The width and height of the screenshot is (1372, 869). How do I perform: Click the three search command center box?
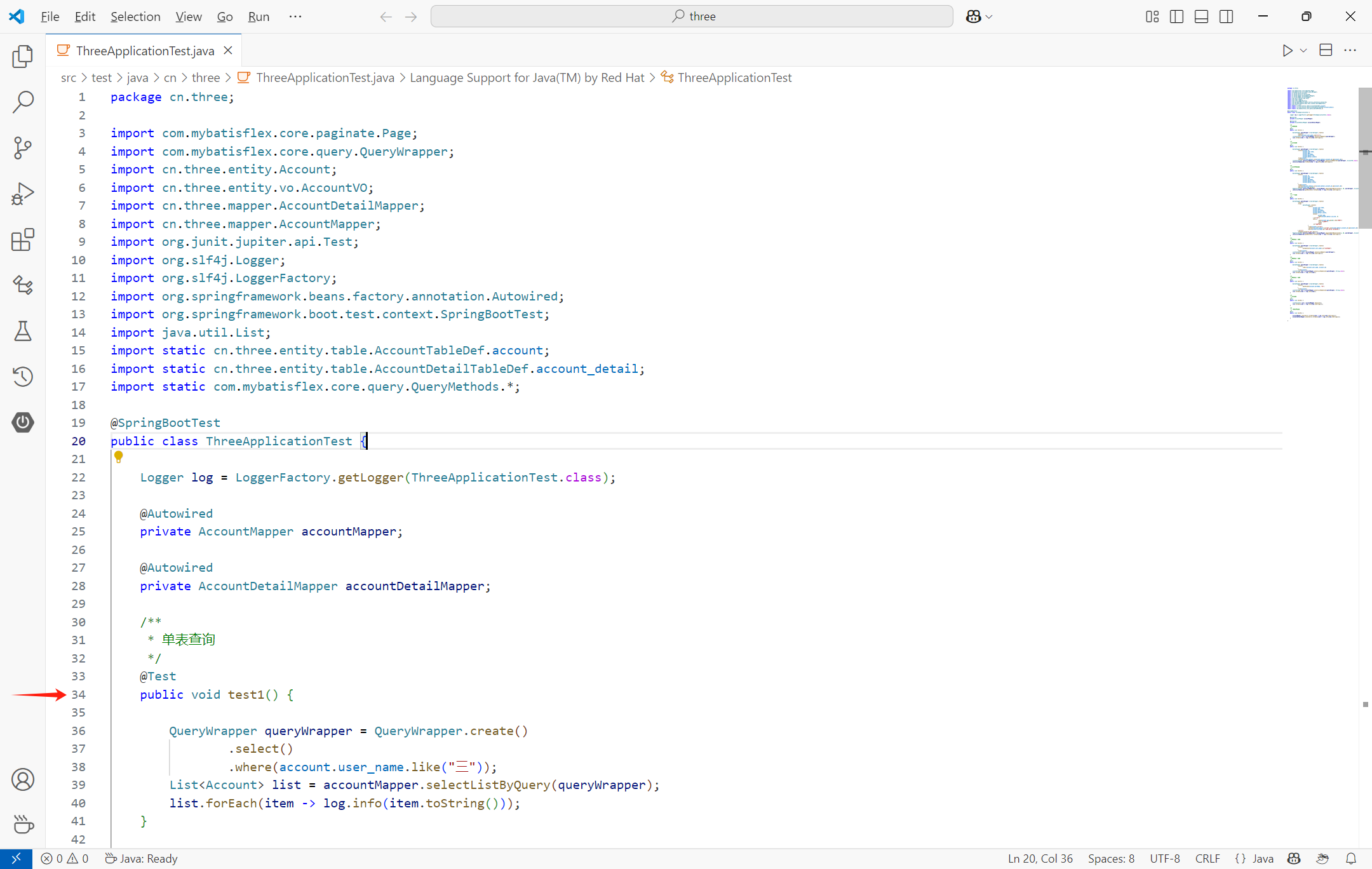[692, 17]
